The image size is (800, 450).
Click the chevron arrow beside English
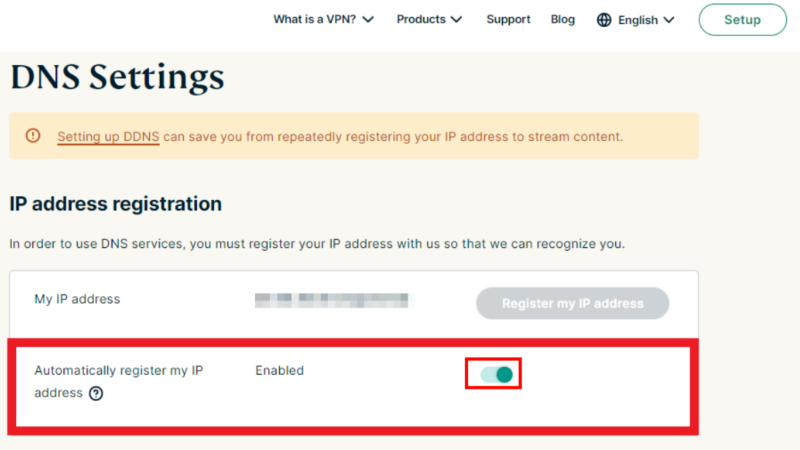[x=669, y=20]
